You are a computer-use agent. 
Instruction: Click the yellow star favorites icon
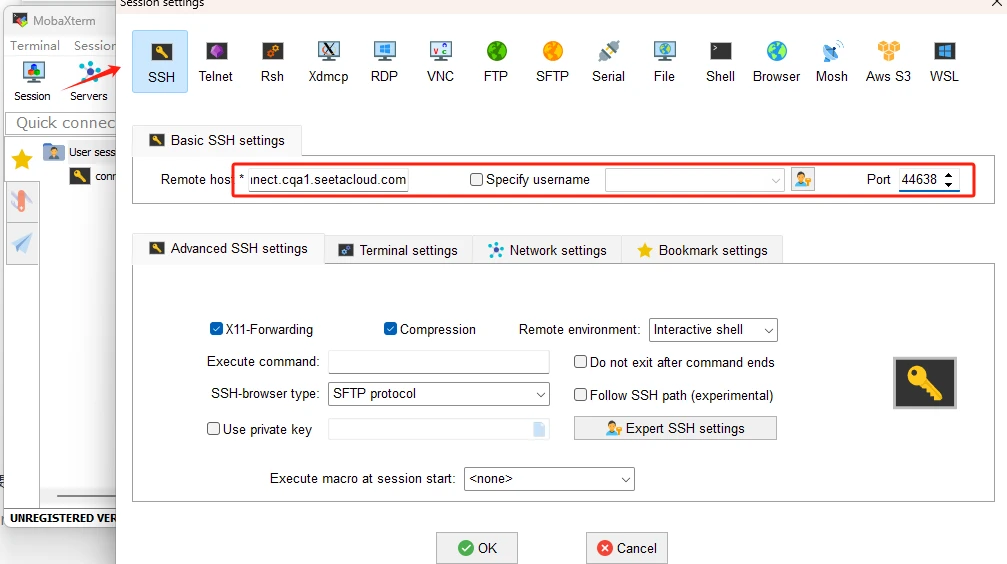22,159
